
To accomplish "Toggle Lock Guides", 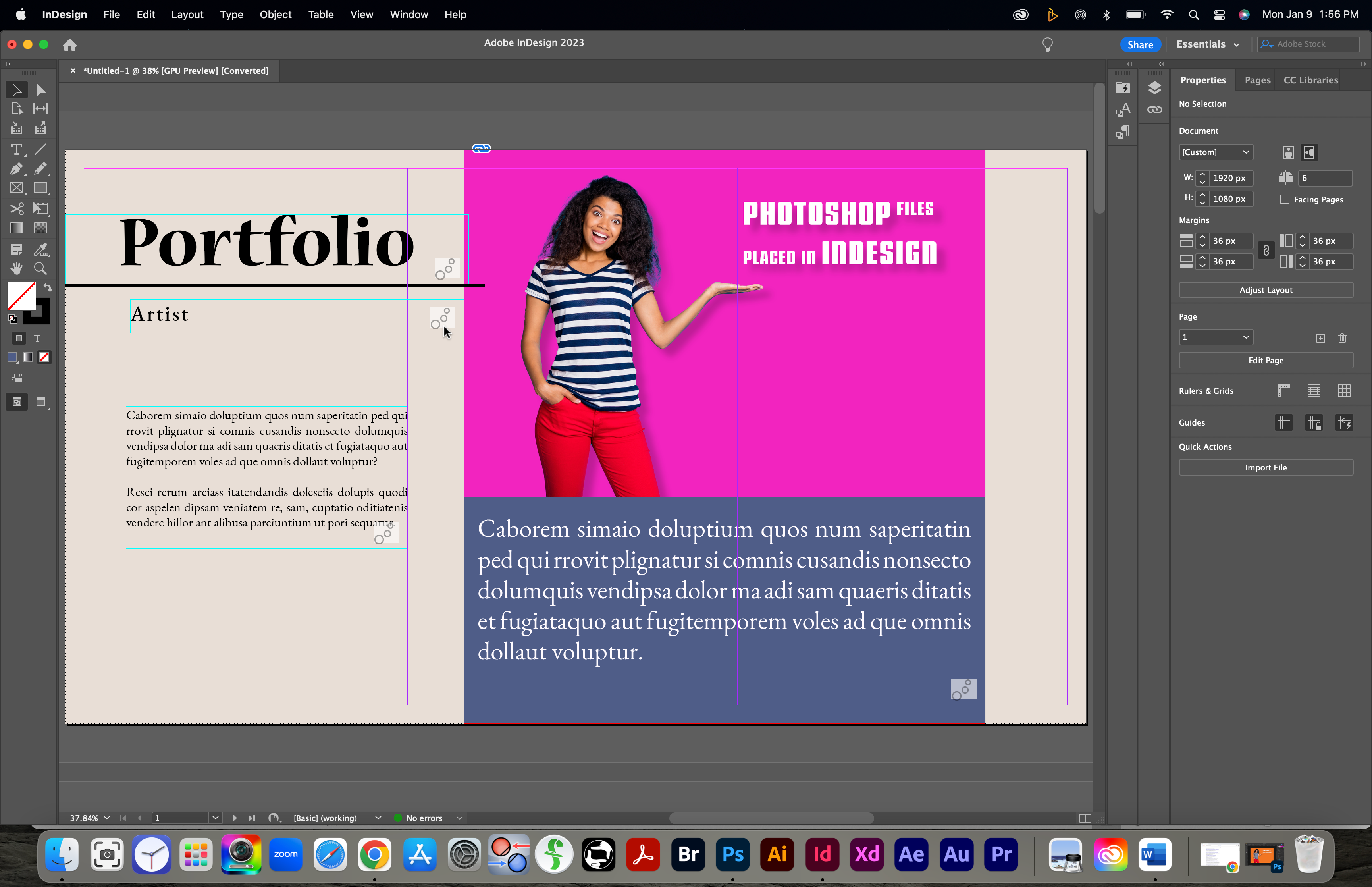I will [x=1314, y=423].
